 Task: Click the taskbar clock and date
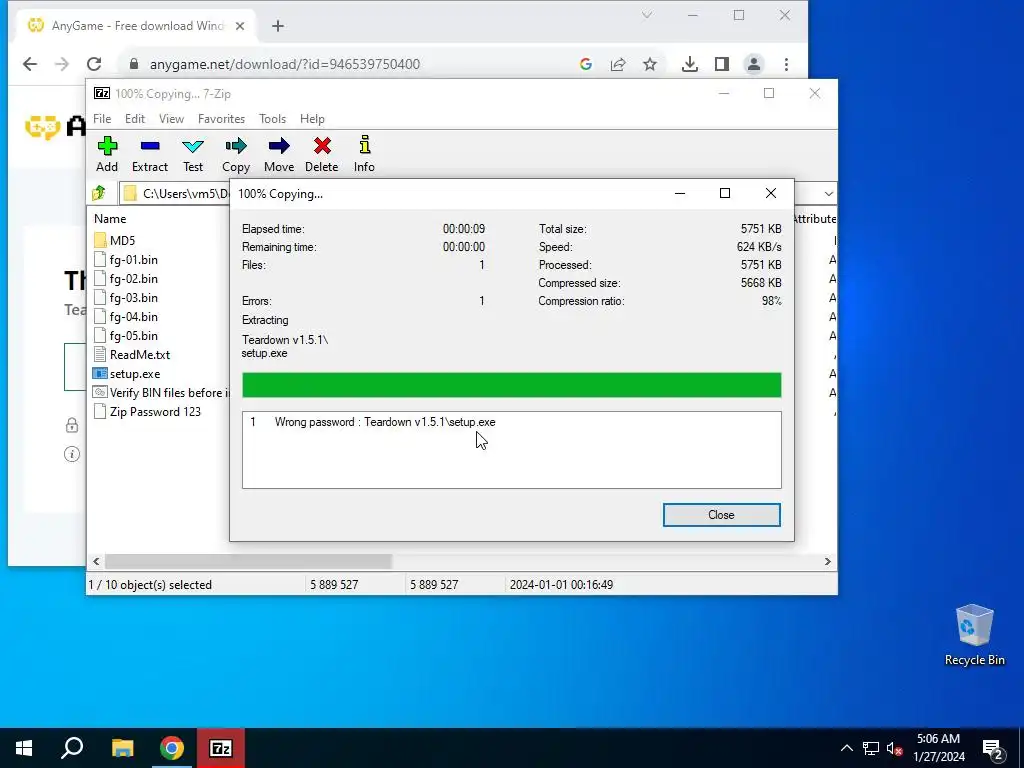click(x=938, y=748)
